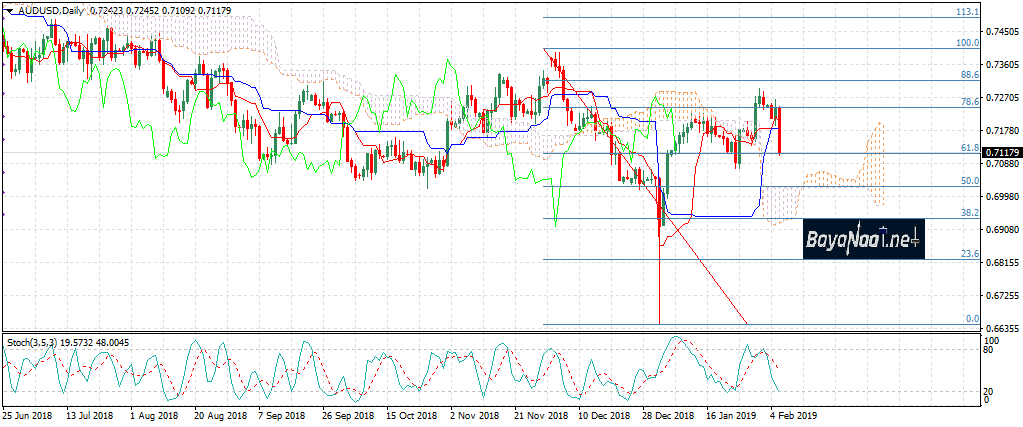Click the 88.6 Fibonacci retracement label
The height and width of the screenshot is (427, 1023).
click(x=968, y=75)
